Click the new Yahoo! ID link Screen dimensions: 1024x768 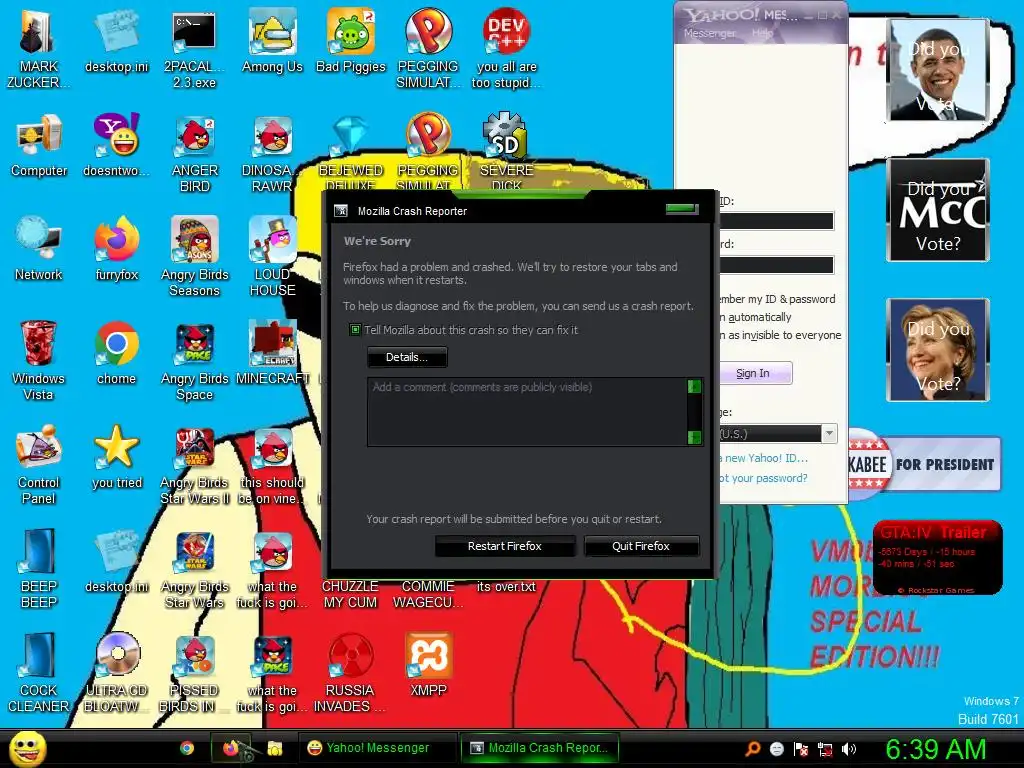tap(764, 458)
